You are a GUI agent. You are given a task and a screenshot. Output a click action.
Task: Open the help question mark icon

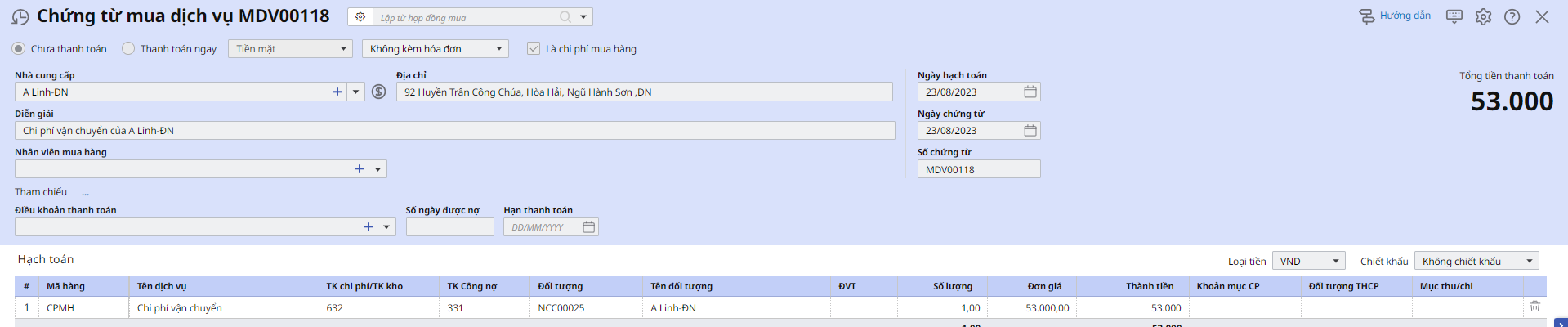point(1512,17)
